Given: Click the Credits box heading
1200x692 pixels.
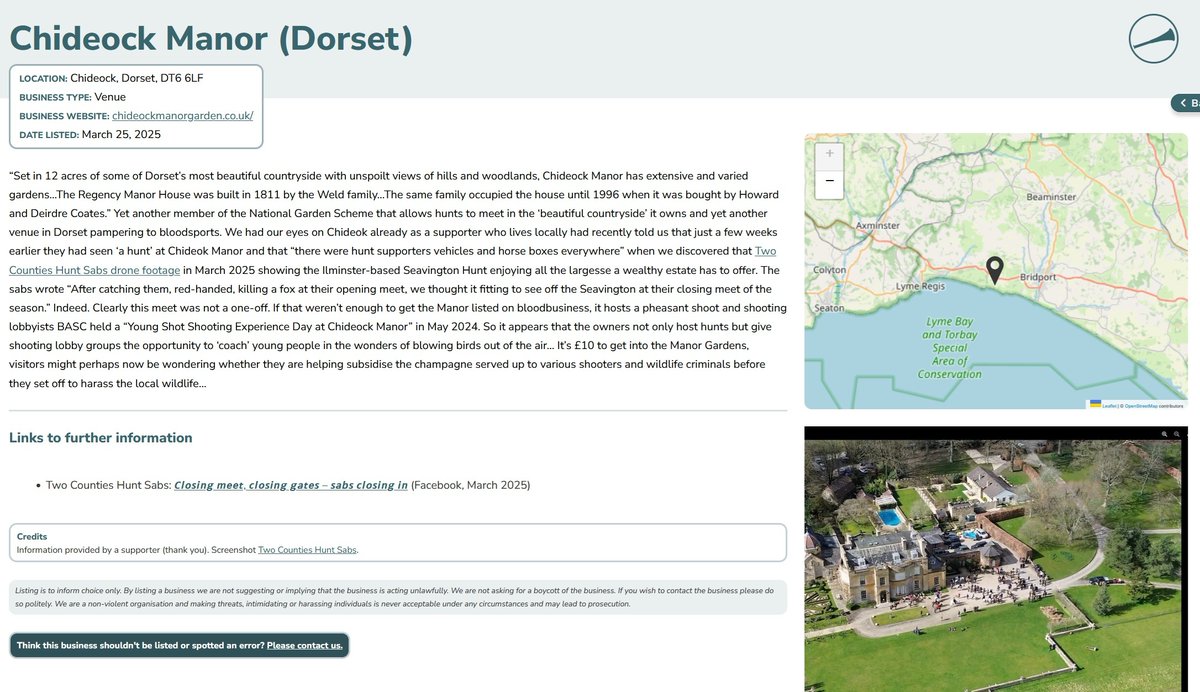Looking at the screenshot, I should pyautogui.click(x=32, y=537).
